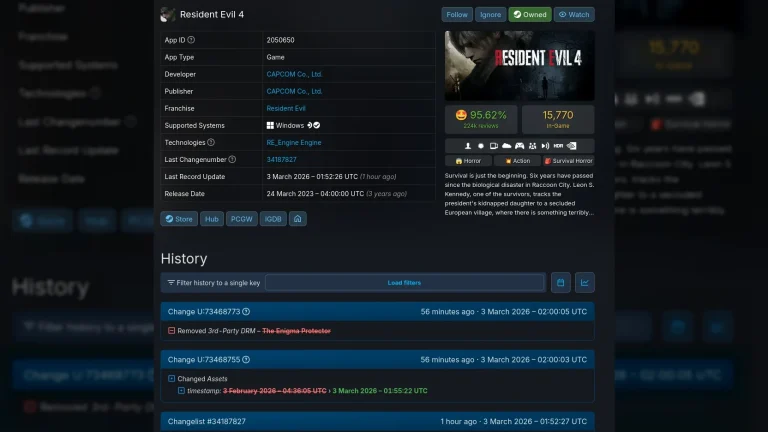Click the green 3 March 2026 – 01:55:22 UTC timestamp

(x=380, y=390)
